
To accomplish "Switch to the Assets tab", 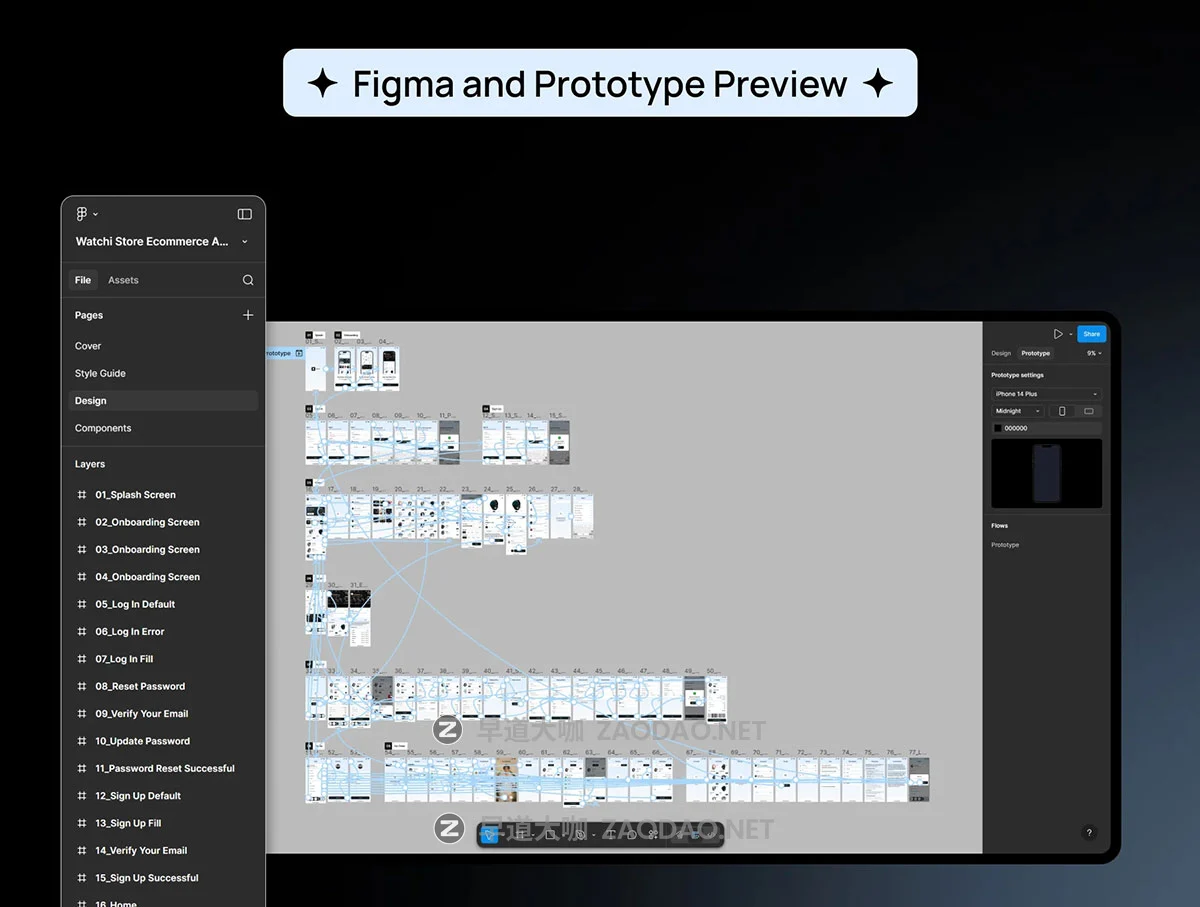I will (x=123, y=280).
